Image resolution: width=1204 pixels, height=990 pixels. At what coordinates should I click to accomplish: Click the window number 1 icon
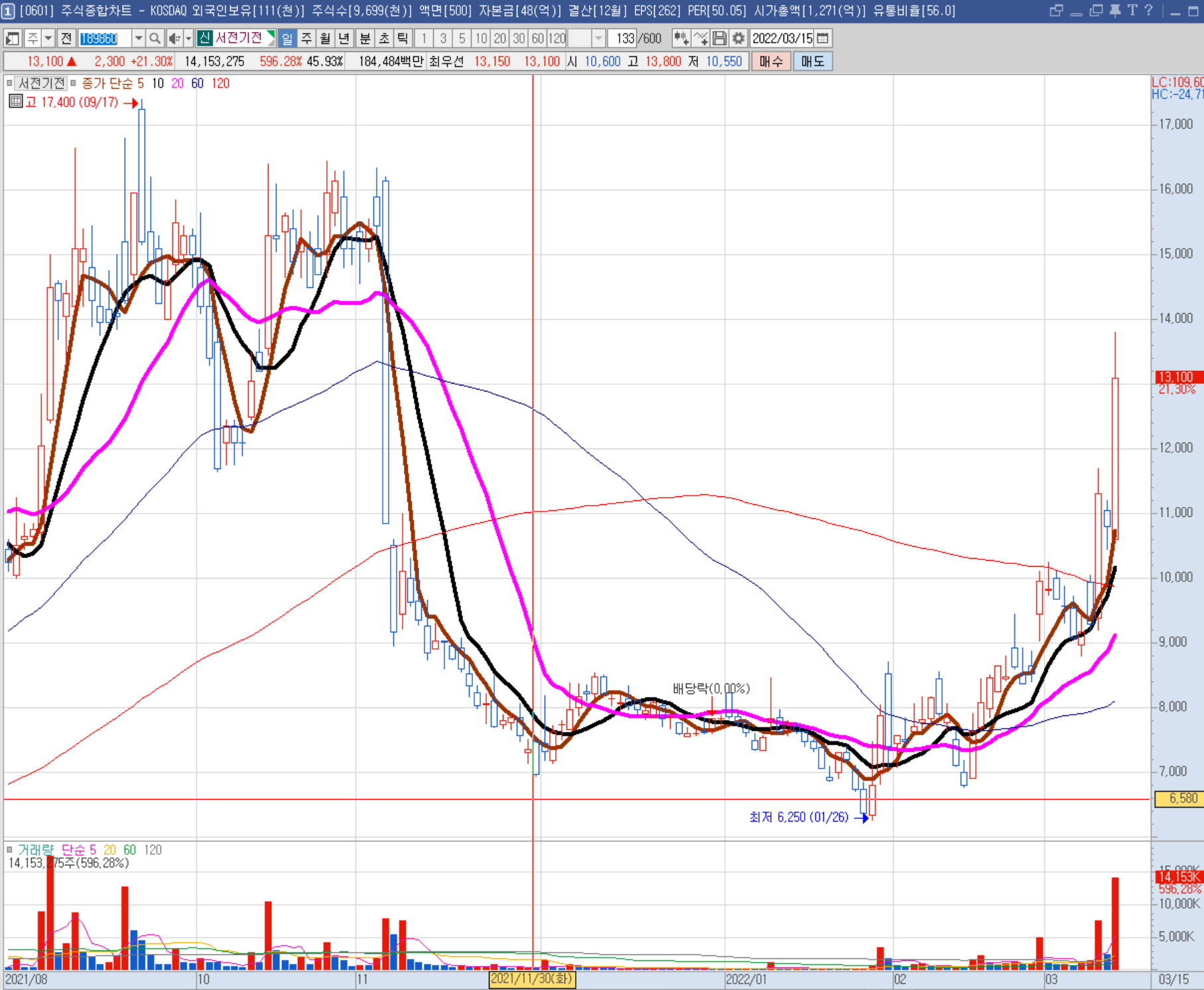(x=8, y=11)
